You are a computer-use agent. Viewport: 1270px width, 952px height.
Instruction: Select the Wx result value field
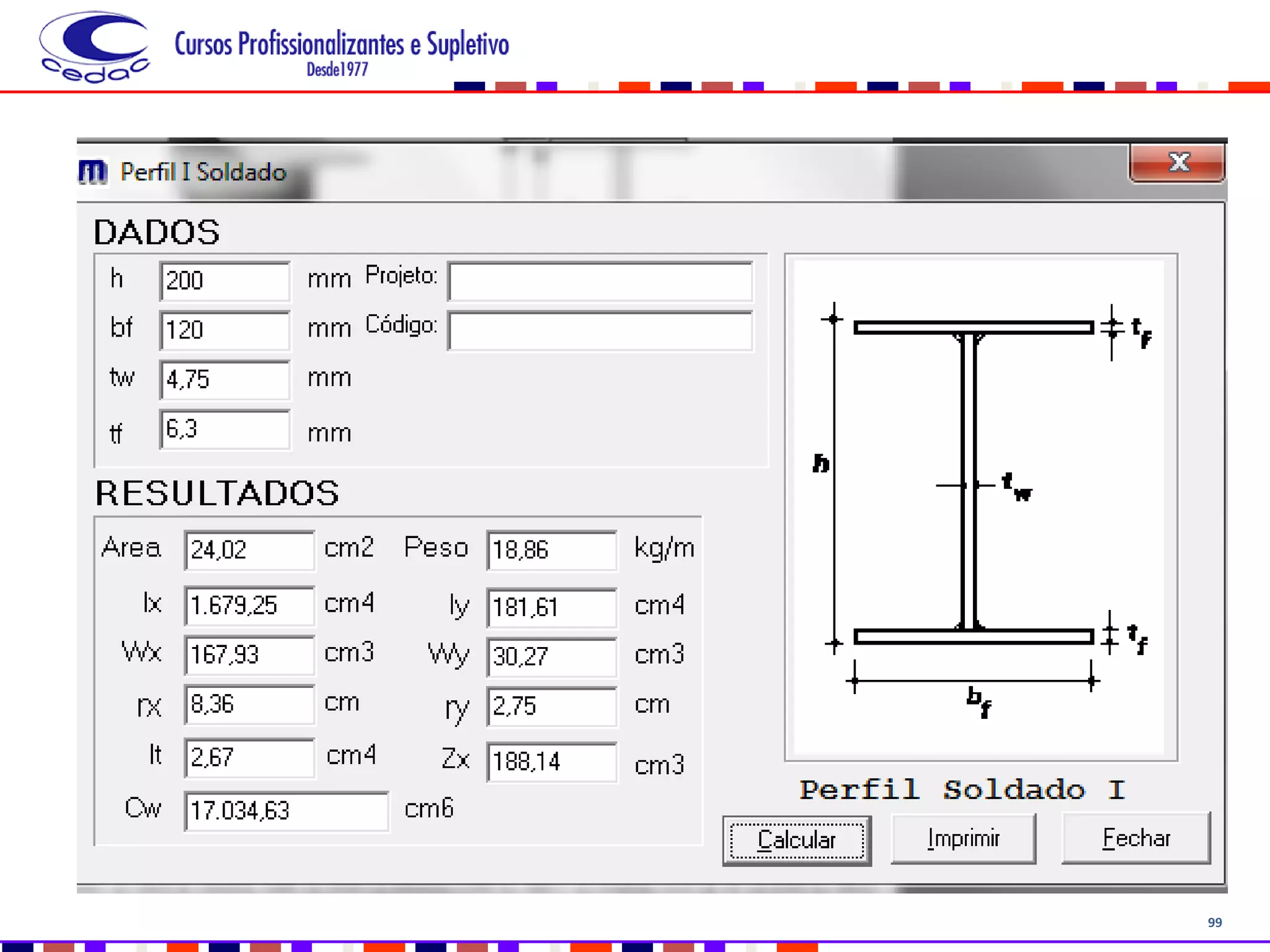click(x=249, y=655)
